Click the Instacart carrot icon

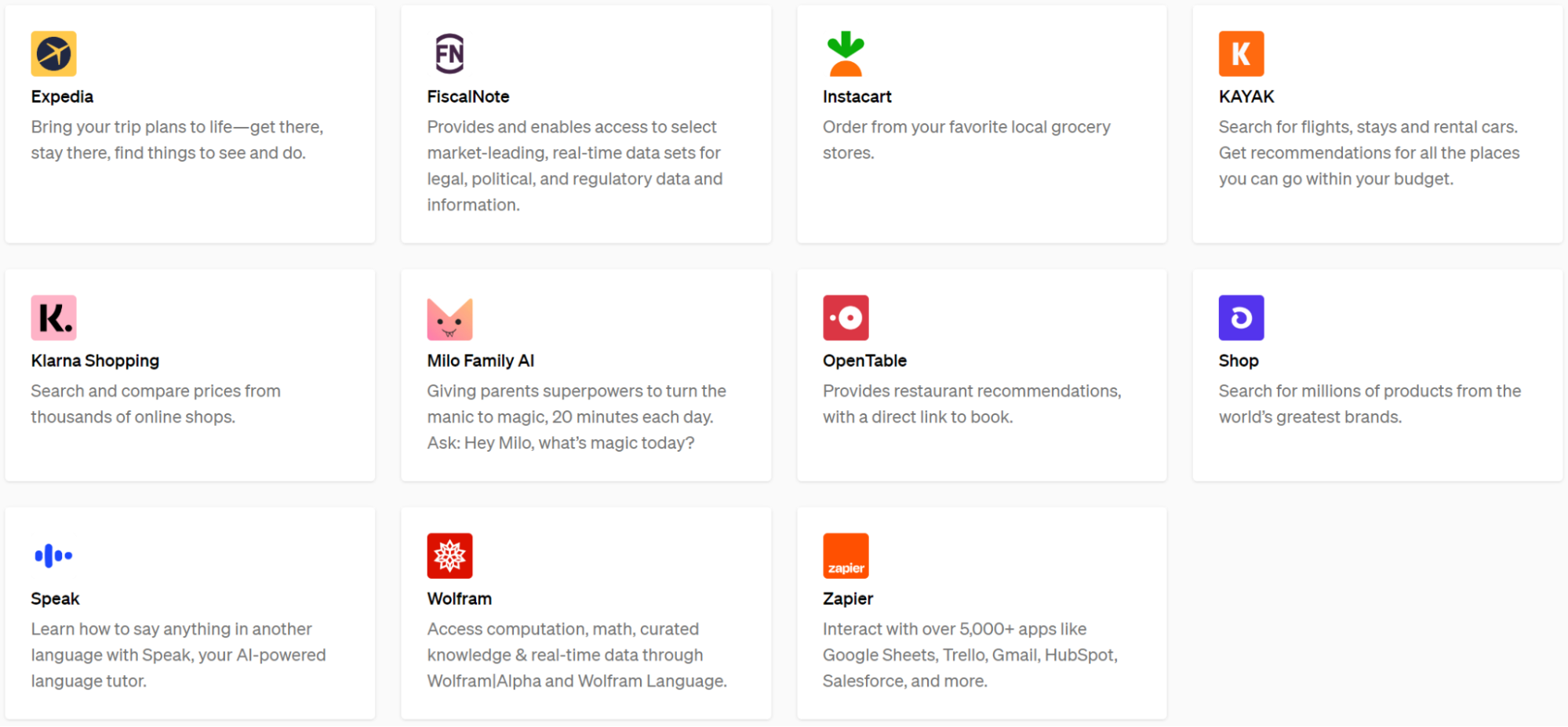(846, 53)
